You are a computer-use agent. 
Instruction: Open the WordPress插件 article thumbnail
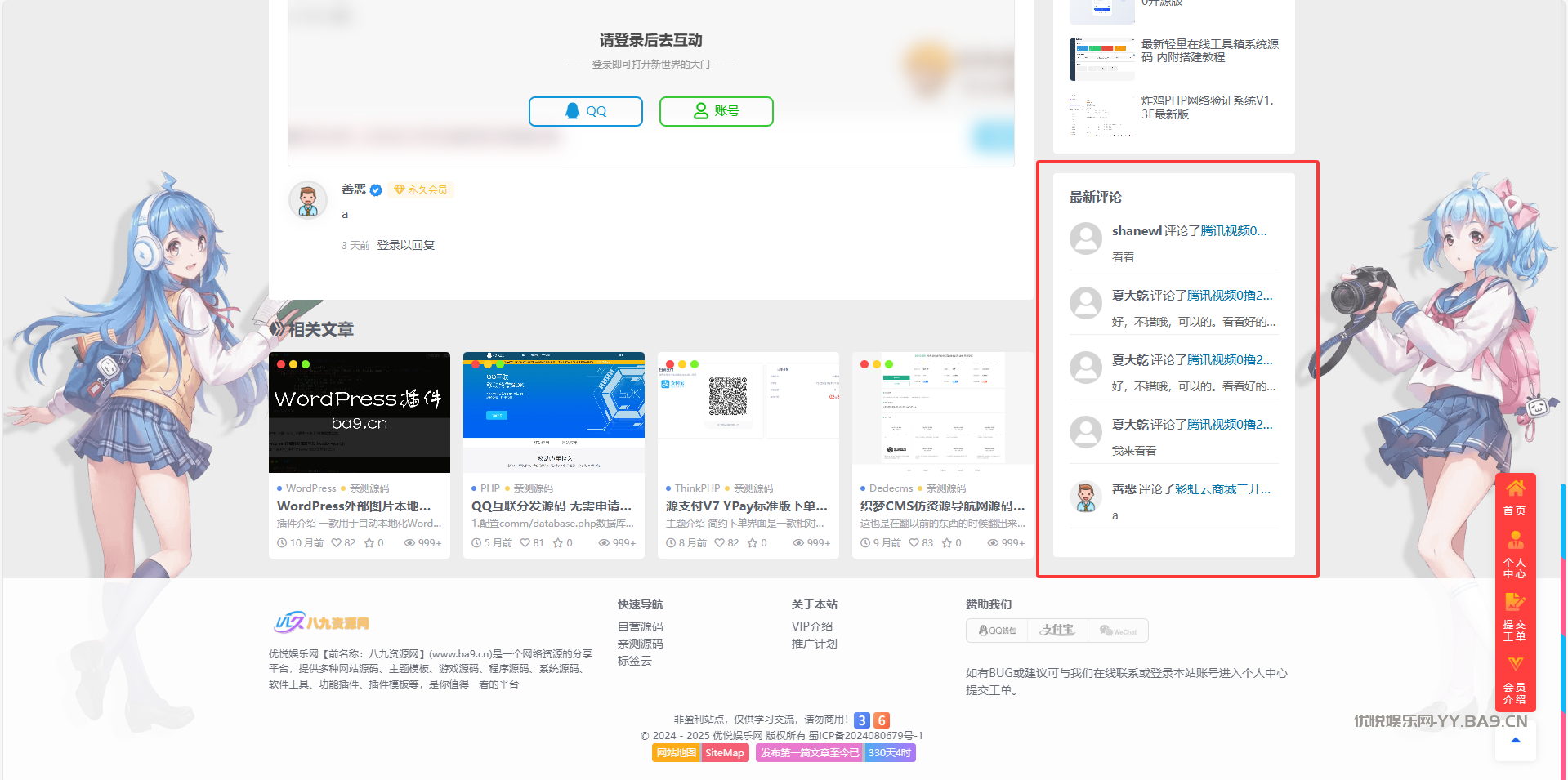pos(359,412)
